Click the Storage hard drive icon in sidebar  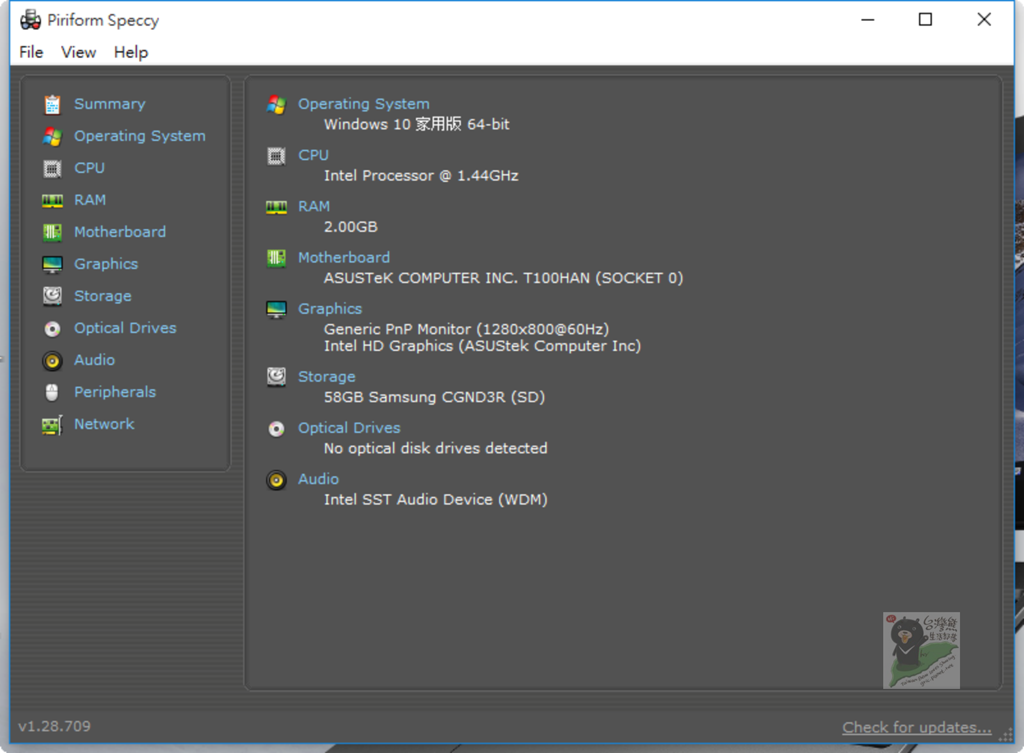coord(52,296)
